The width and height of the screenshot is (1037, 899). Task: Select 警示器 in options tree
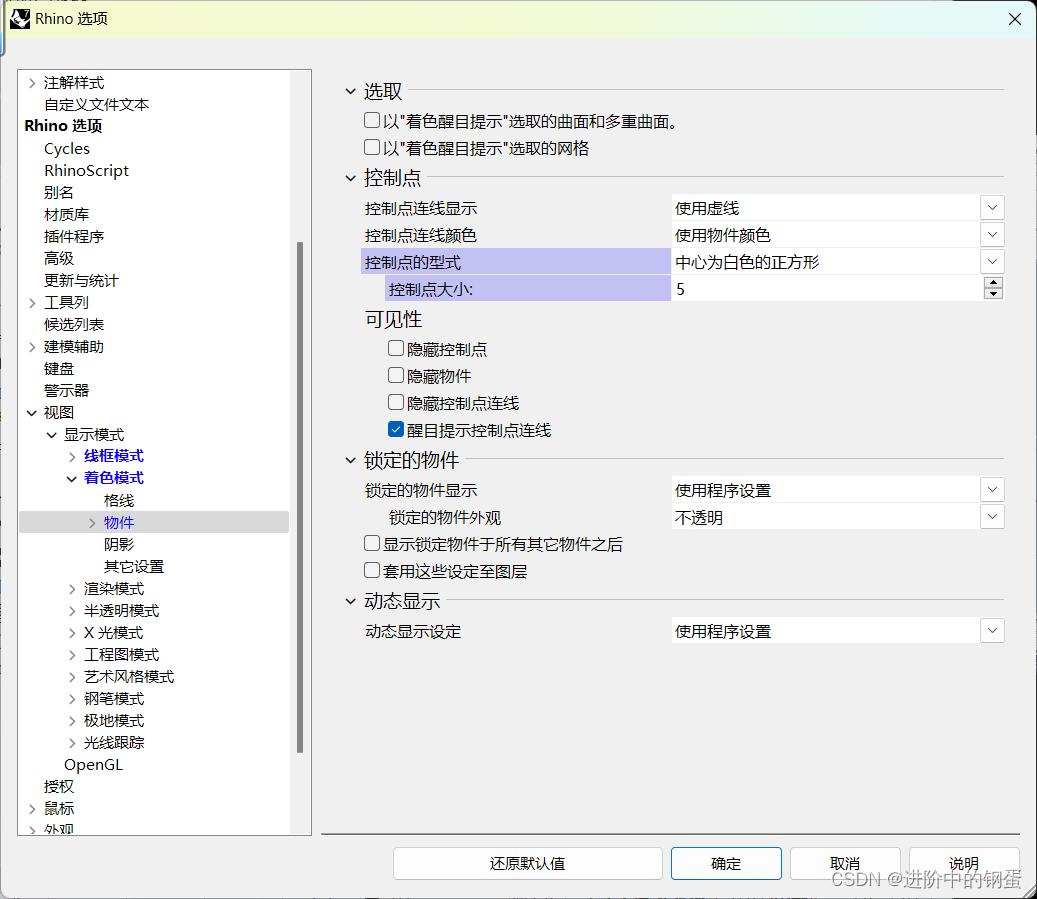[x=66, y=390]
